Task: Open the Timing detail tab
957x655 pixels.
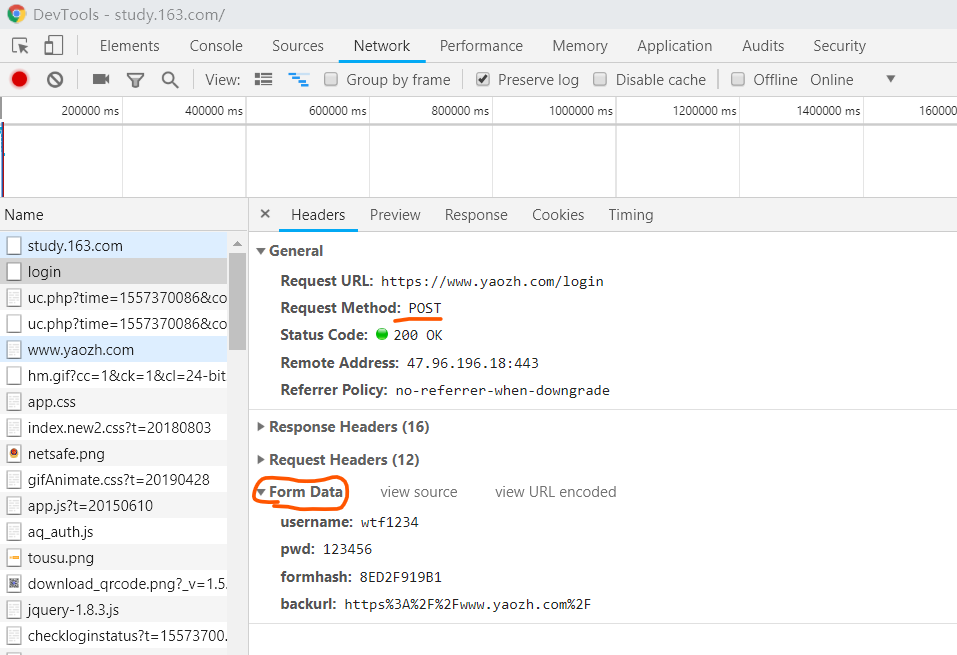Action: click(630, 215)
